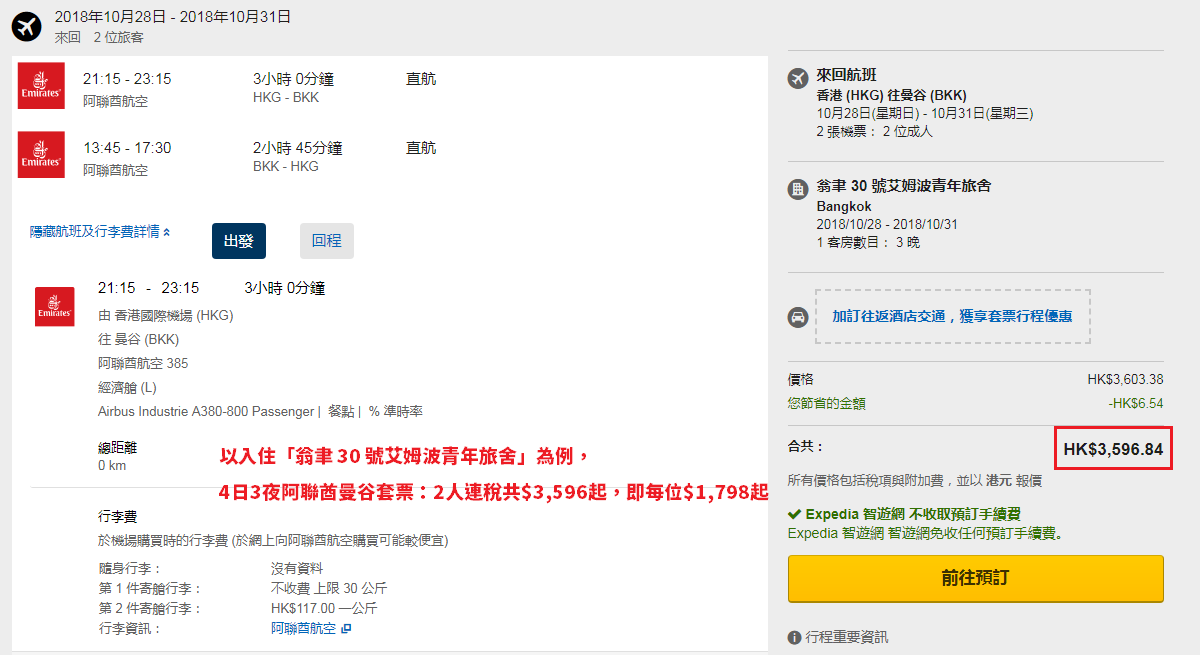Screen dimensions: 1200x655
Task: Click the 2018/10/28 - 2018/10/31 stay dates
Action: (888, 224)
